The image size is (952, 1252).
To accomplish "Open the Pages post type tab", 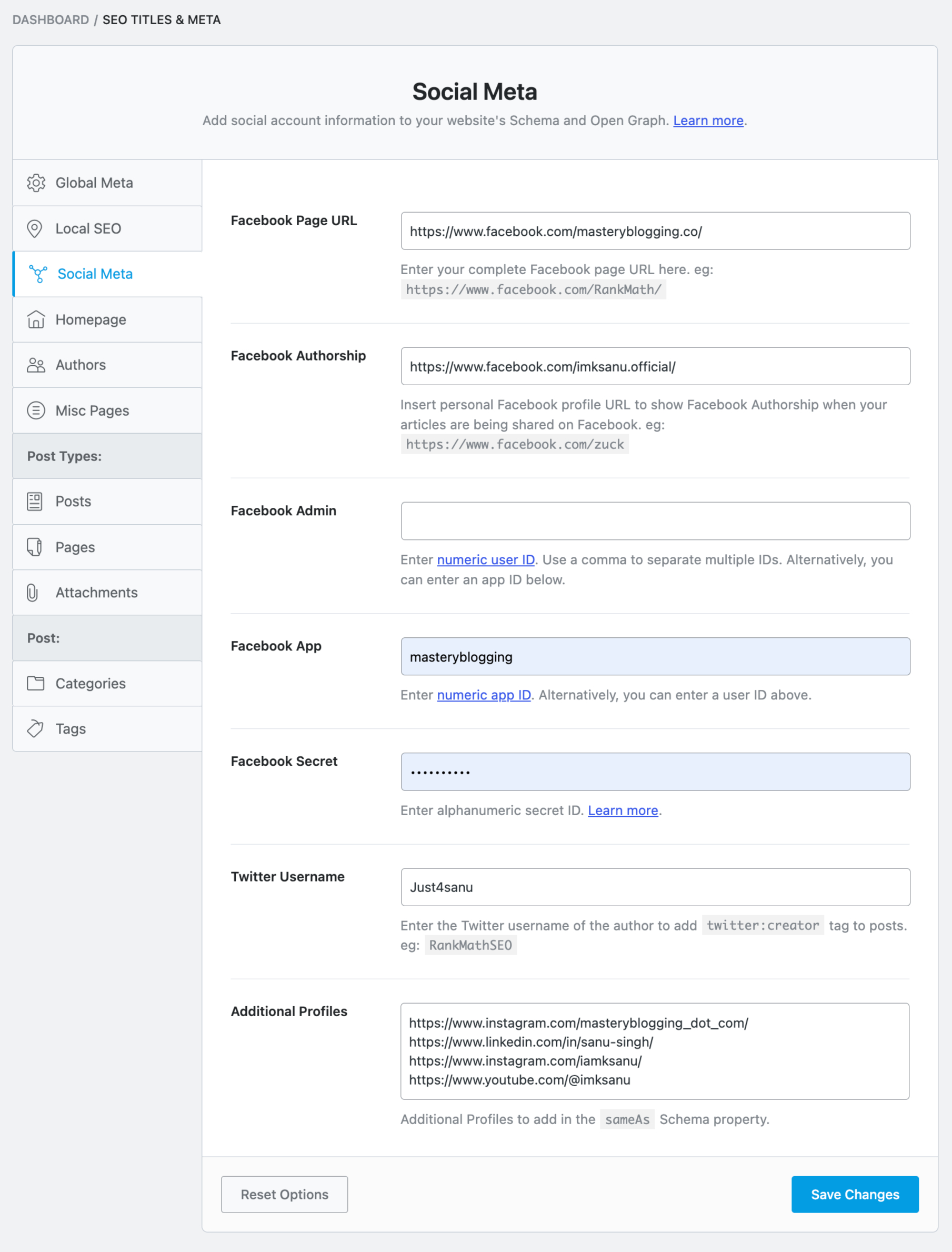I will click(107, 547).
